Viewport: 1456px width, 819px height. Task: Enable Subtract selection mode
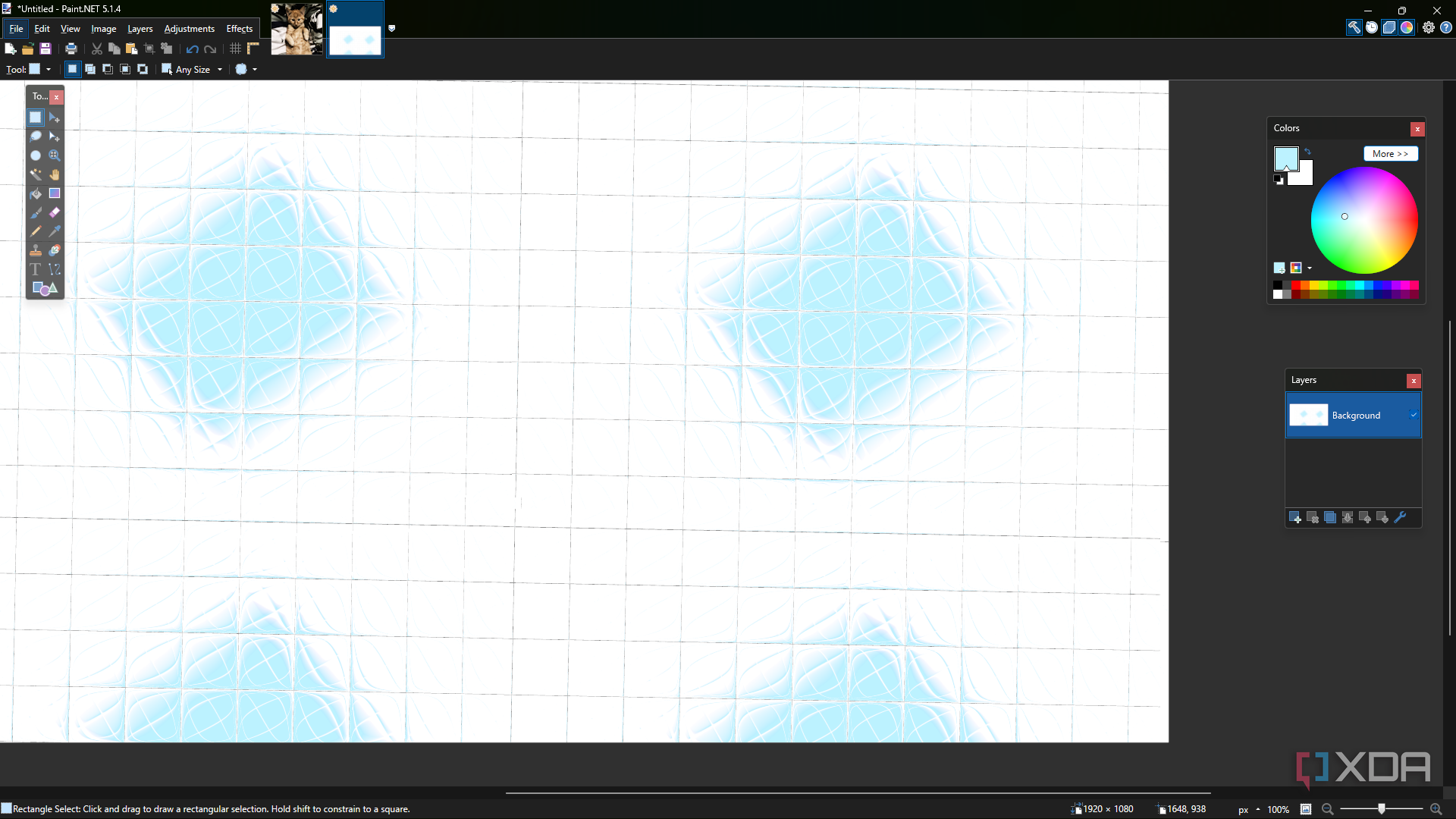108,69
